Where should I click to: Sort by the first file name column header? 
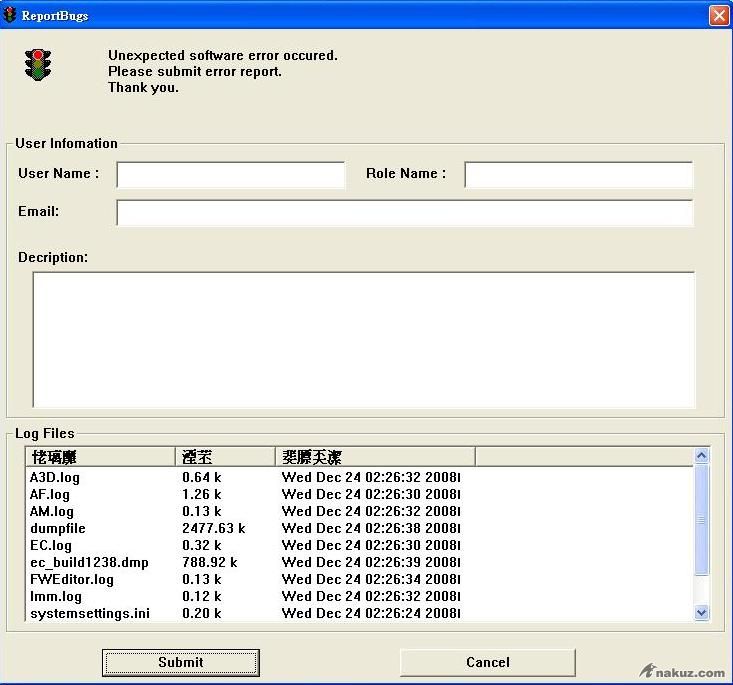[x=100, y=457]
